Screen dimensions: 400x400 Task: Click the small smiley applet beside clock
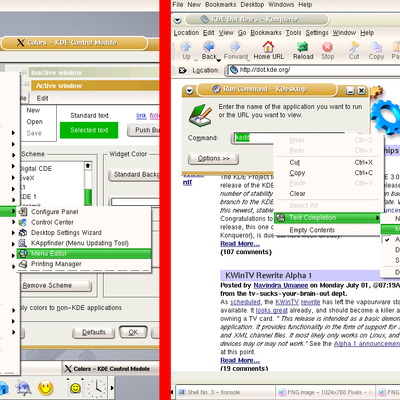click(x=76, y=388)
